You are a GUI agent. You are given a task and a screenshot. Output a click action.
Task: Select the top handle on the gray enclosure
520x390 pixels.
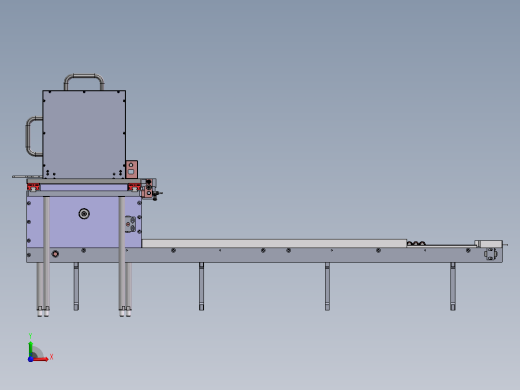tap(84, 82)
